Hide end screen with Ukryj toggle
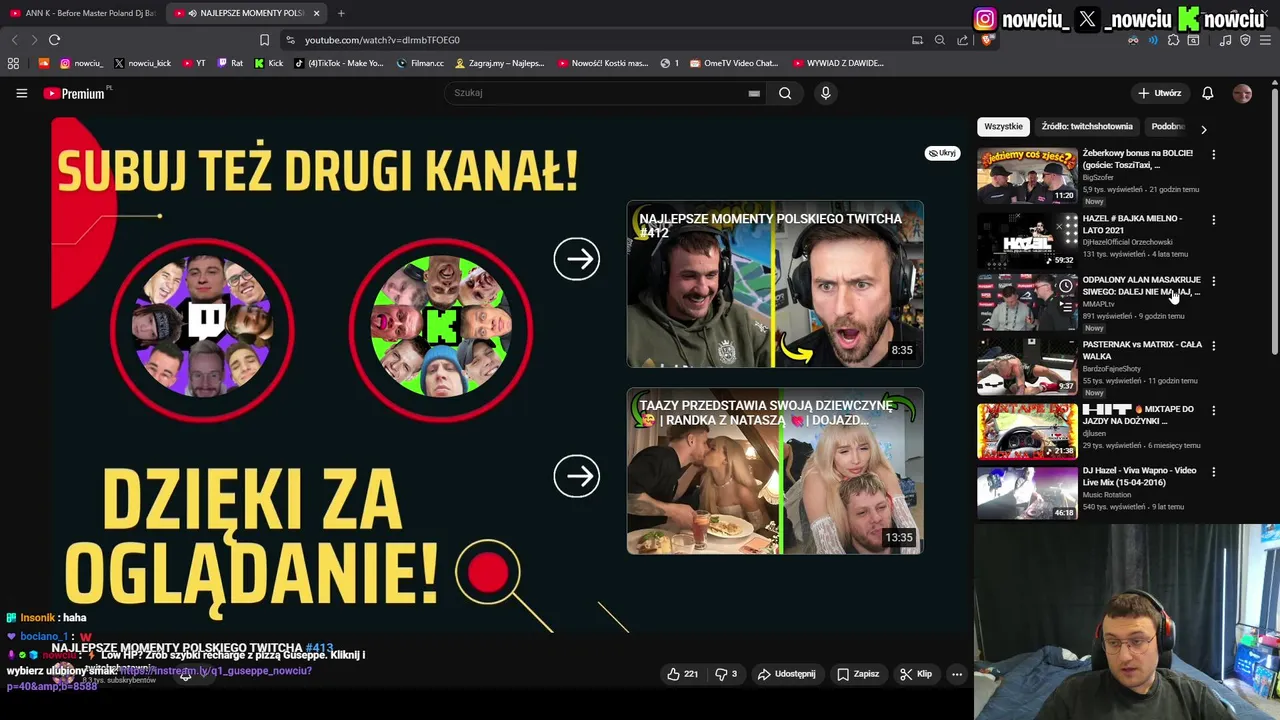The width and height of the screenshot is (1280, 720). click(942, 153)
